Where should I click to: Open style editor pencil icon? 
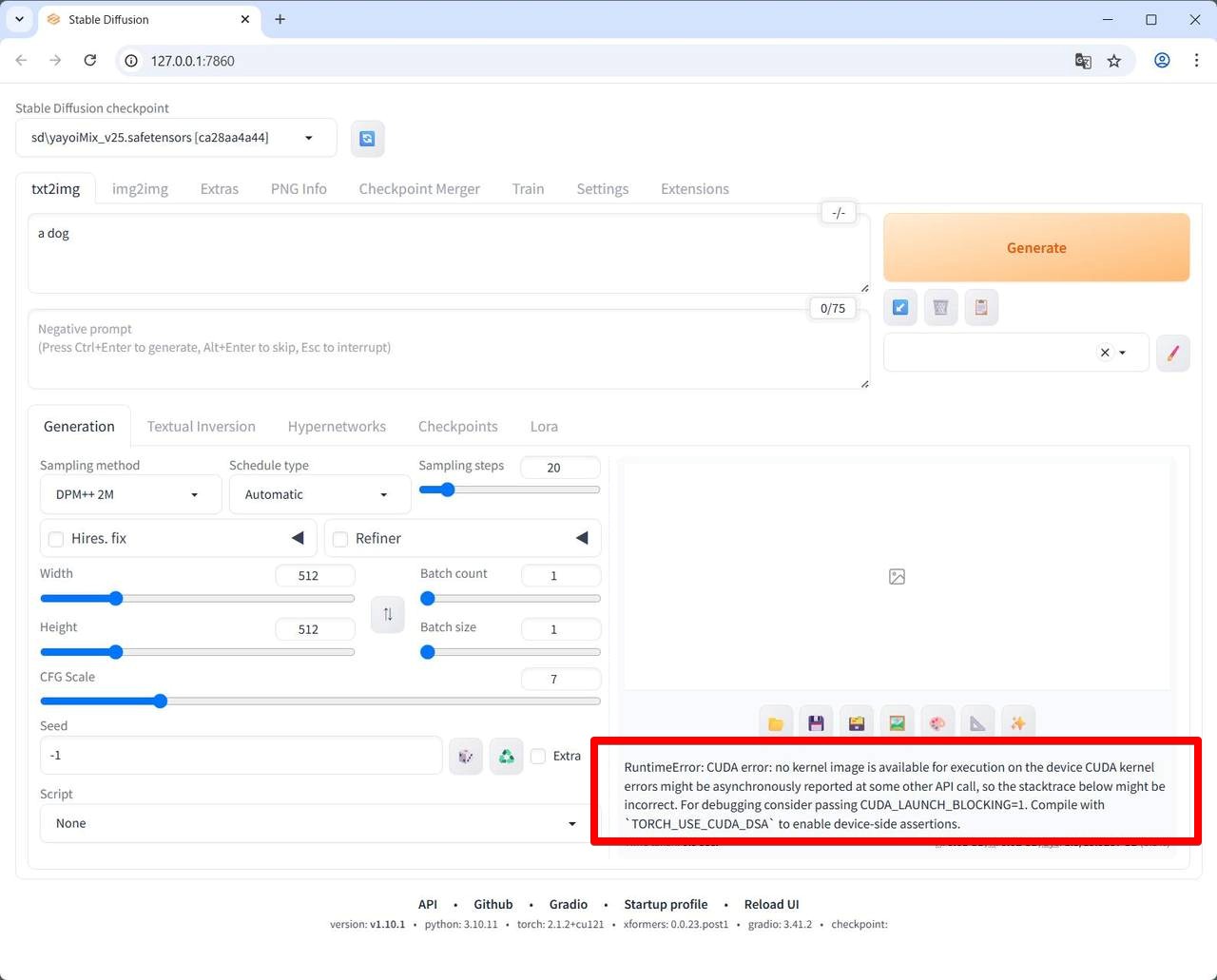[1173, 353]
